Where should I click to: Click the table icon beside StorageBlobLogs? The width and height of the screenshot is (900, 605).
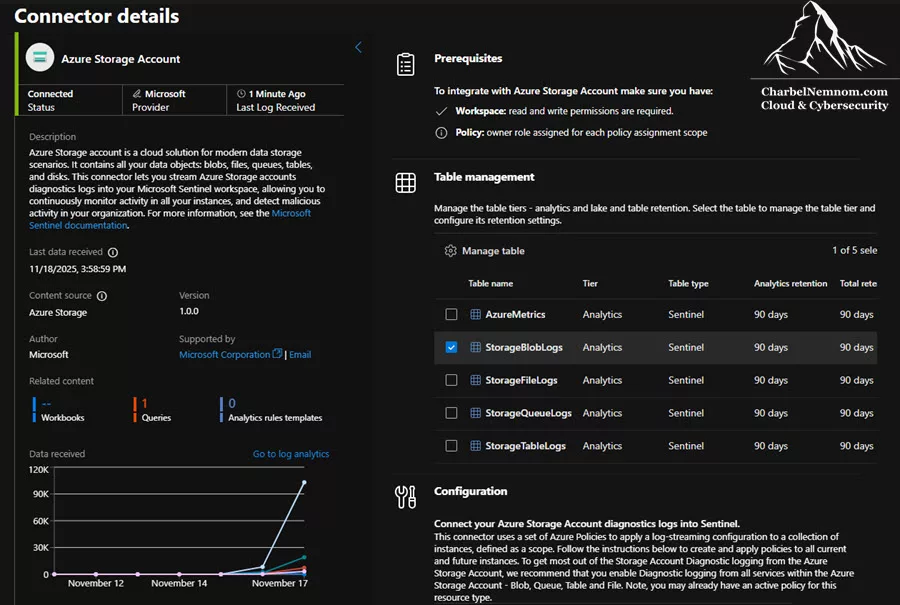pos(475,347)
